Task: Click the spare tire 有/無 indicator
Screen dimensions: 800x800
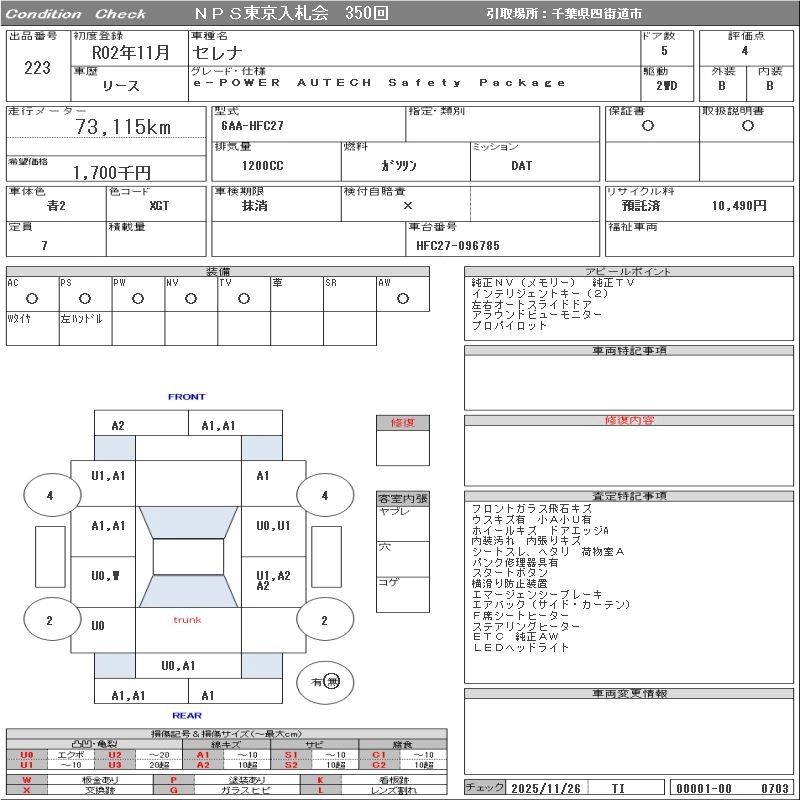Action: tap(325, 681)
